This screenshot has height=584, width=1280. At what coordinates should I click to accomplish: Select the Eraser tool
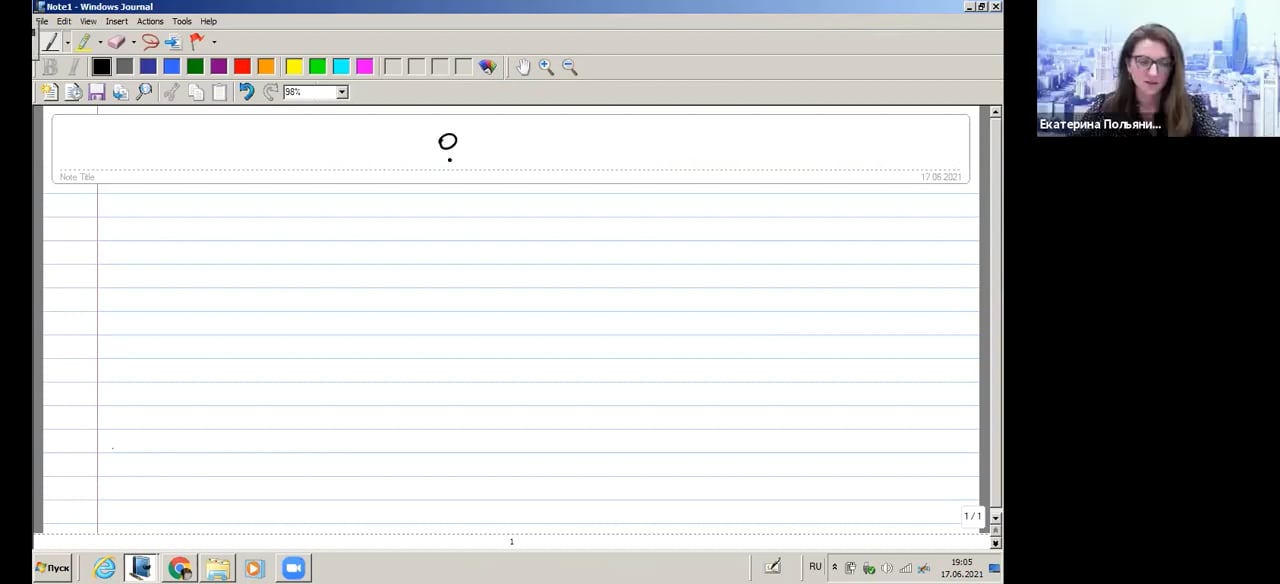[117, 42]
